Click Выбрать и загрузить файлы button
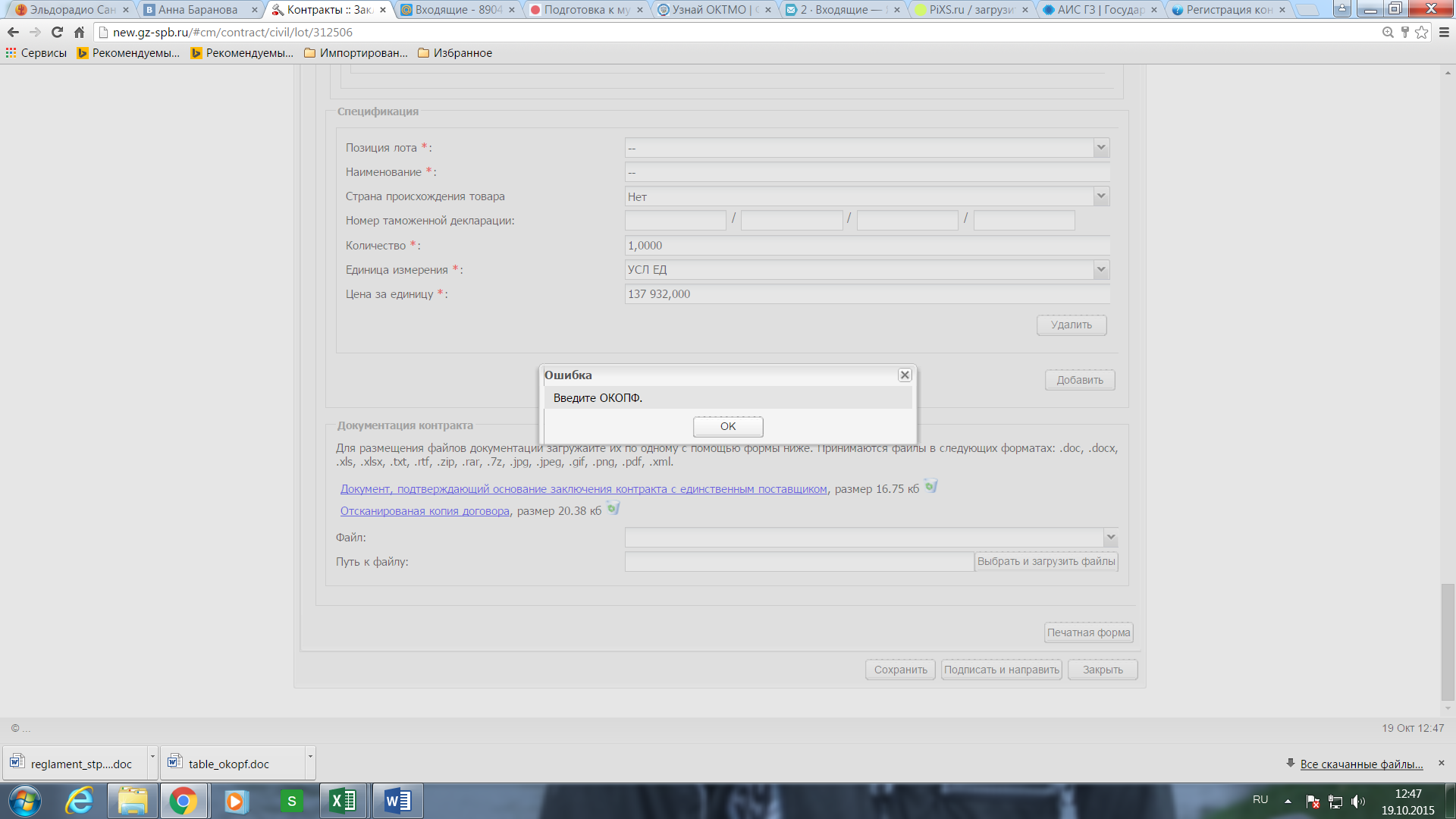This screenshot has width=1456, height=819. [1046, 562]
